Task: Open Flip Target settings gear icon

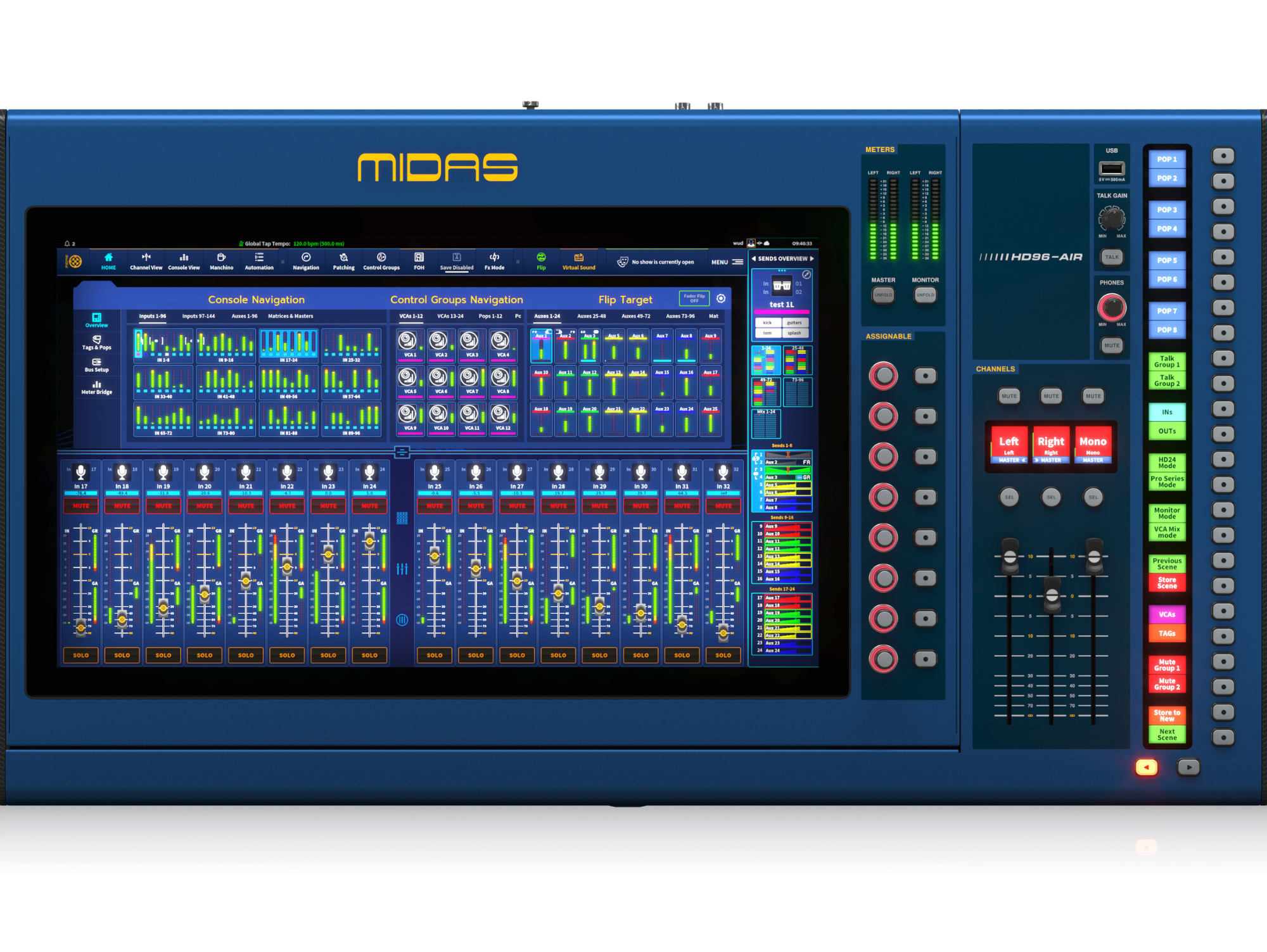Action: pyautogui.click(x=721, y=298)
